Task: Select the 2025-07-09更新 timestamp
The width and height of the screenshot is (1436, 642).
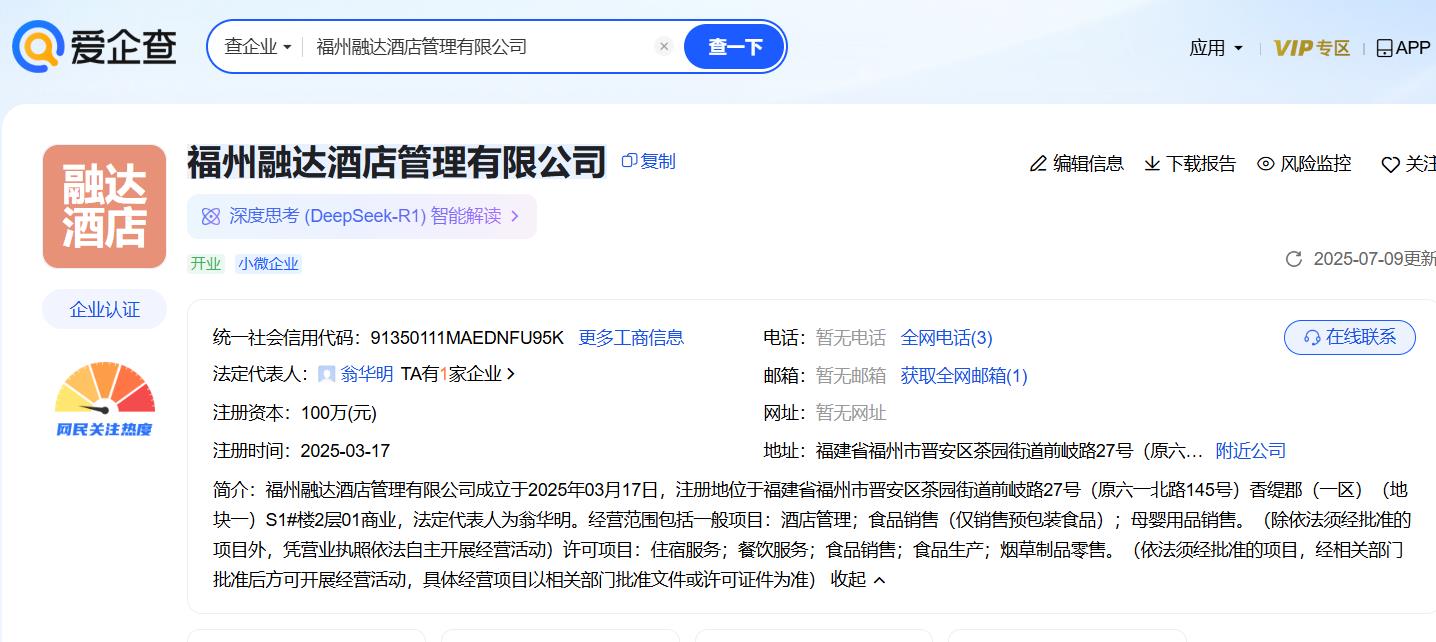Action: pos(1373,259)
